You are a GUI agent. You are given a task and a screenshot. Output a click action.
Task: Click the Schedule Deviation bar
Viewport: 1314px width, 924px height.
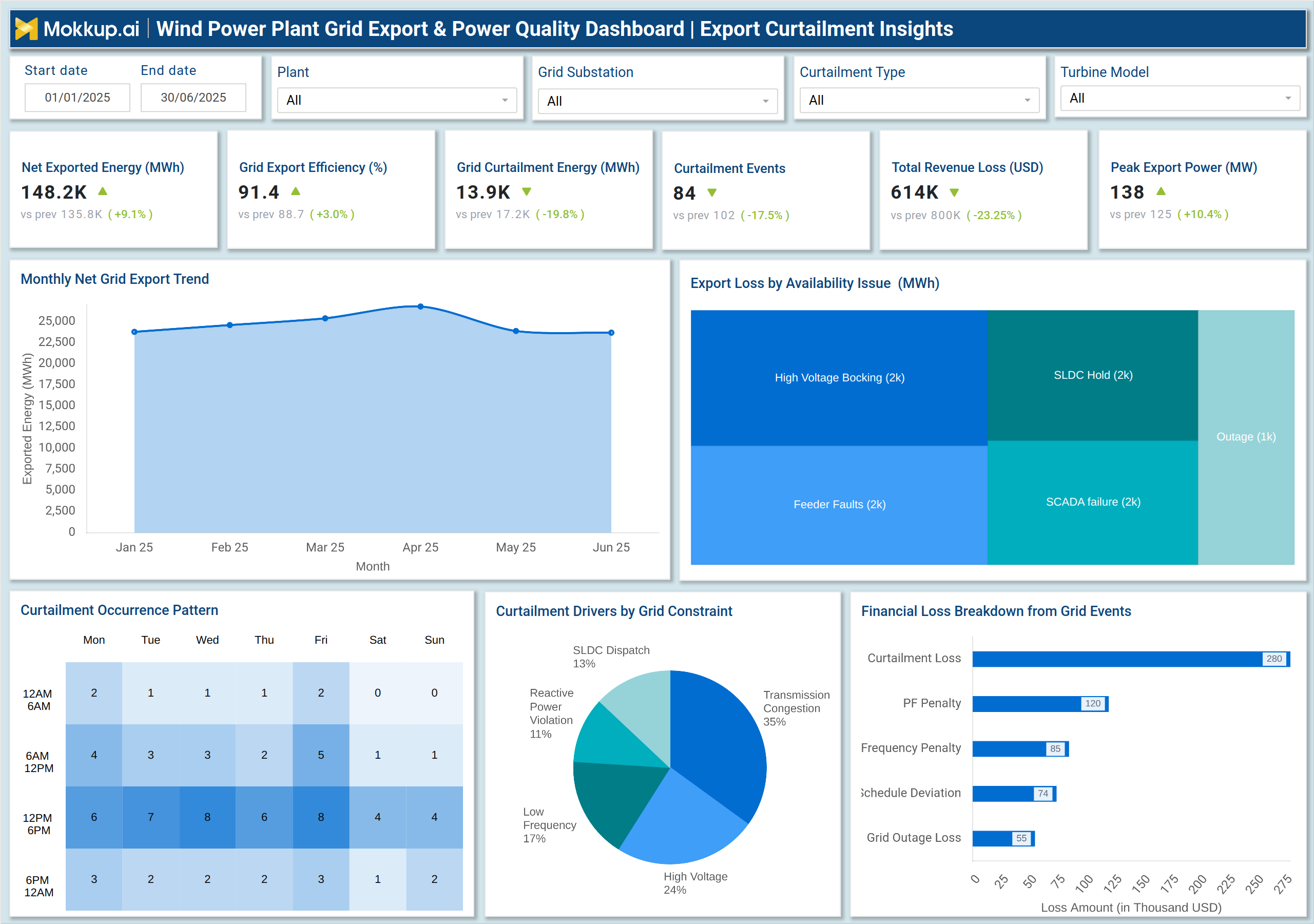[1014, 794]
